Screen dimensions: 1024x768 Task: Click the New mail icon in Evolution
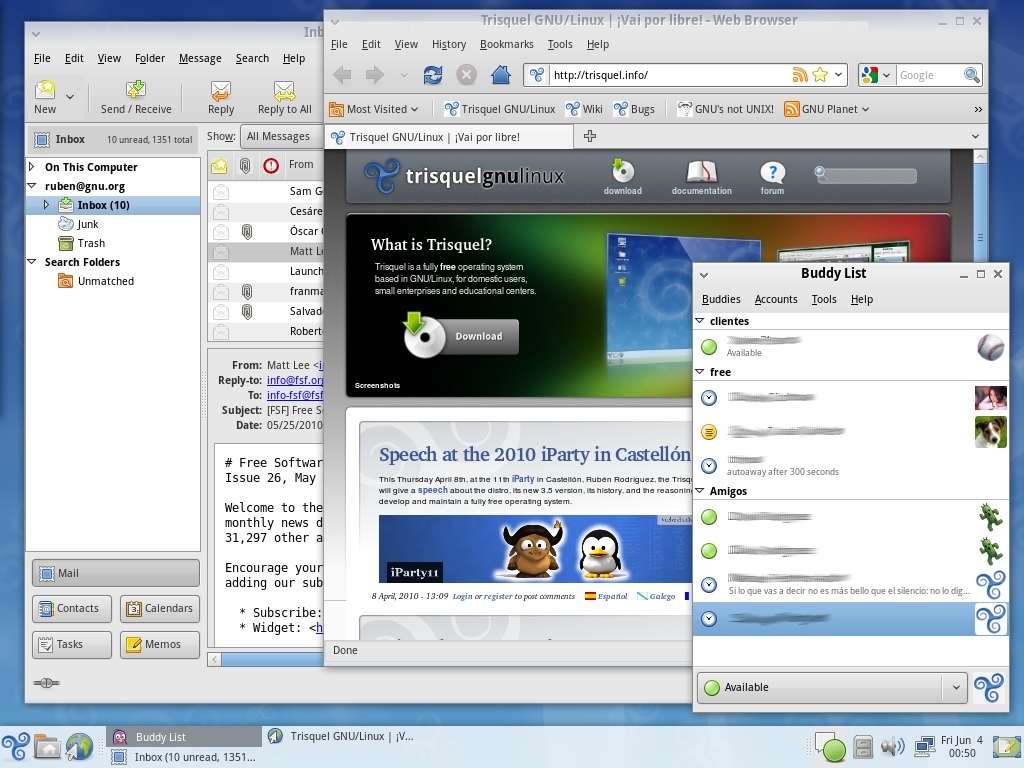coord(45,89)
